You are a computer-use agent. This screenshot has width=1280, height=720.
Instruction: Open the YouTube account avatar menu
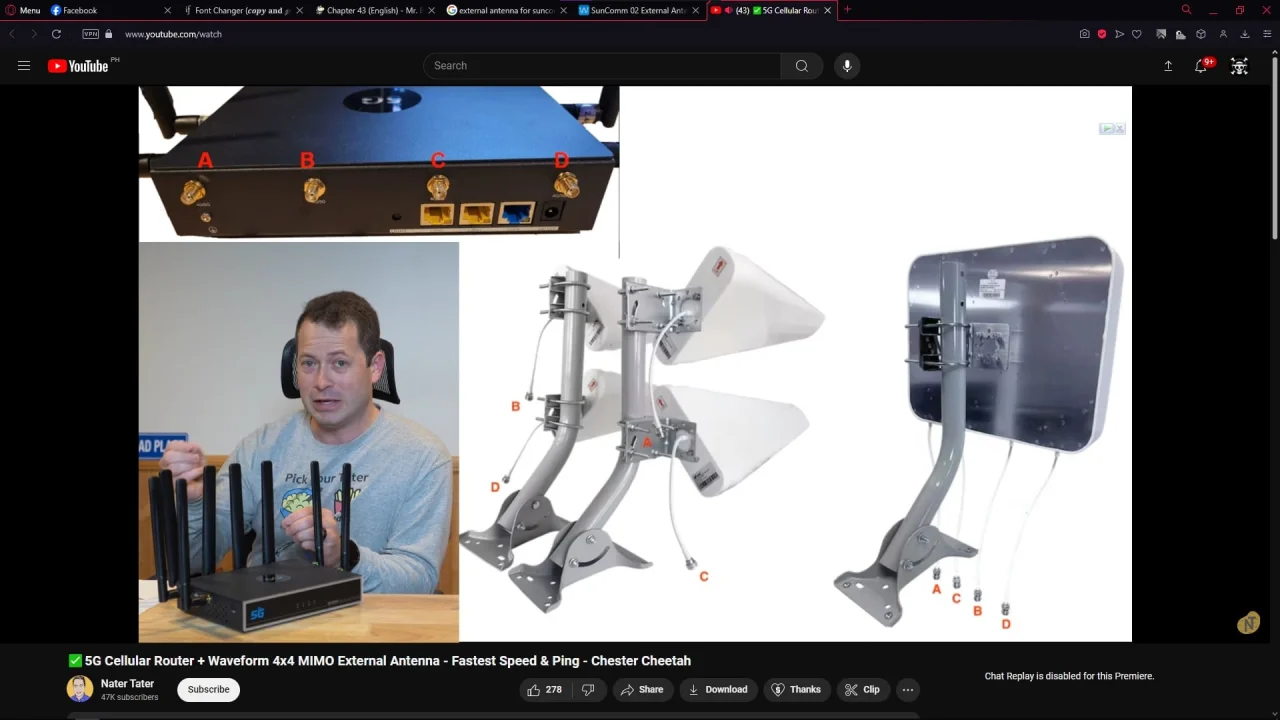[1240, 66]
